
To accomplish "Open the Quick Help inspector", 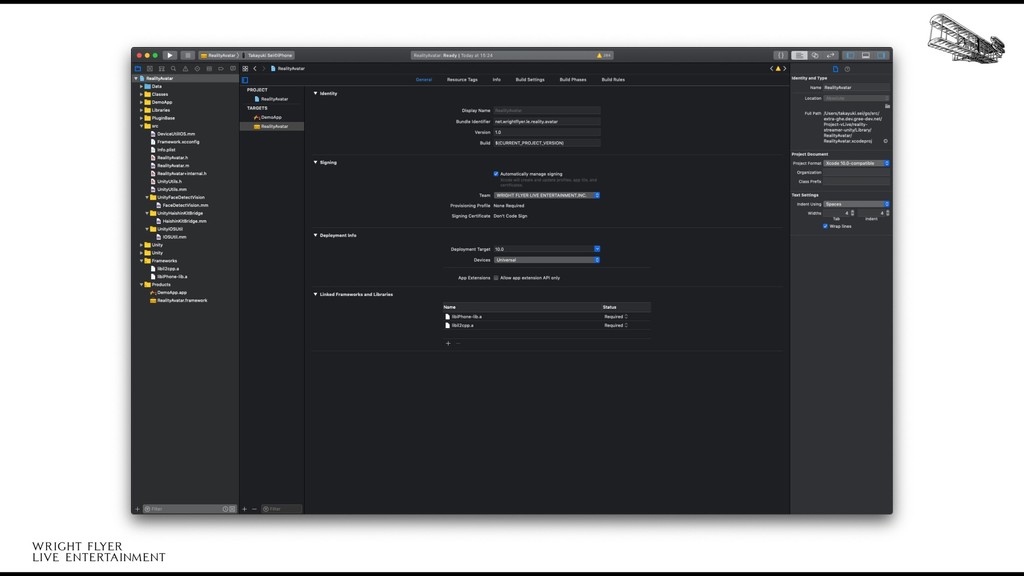I will tap(847, 69).
